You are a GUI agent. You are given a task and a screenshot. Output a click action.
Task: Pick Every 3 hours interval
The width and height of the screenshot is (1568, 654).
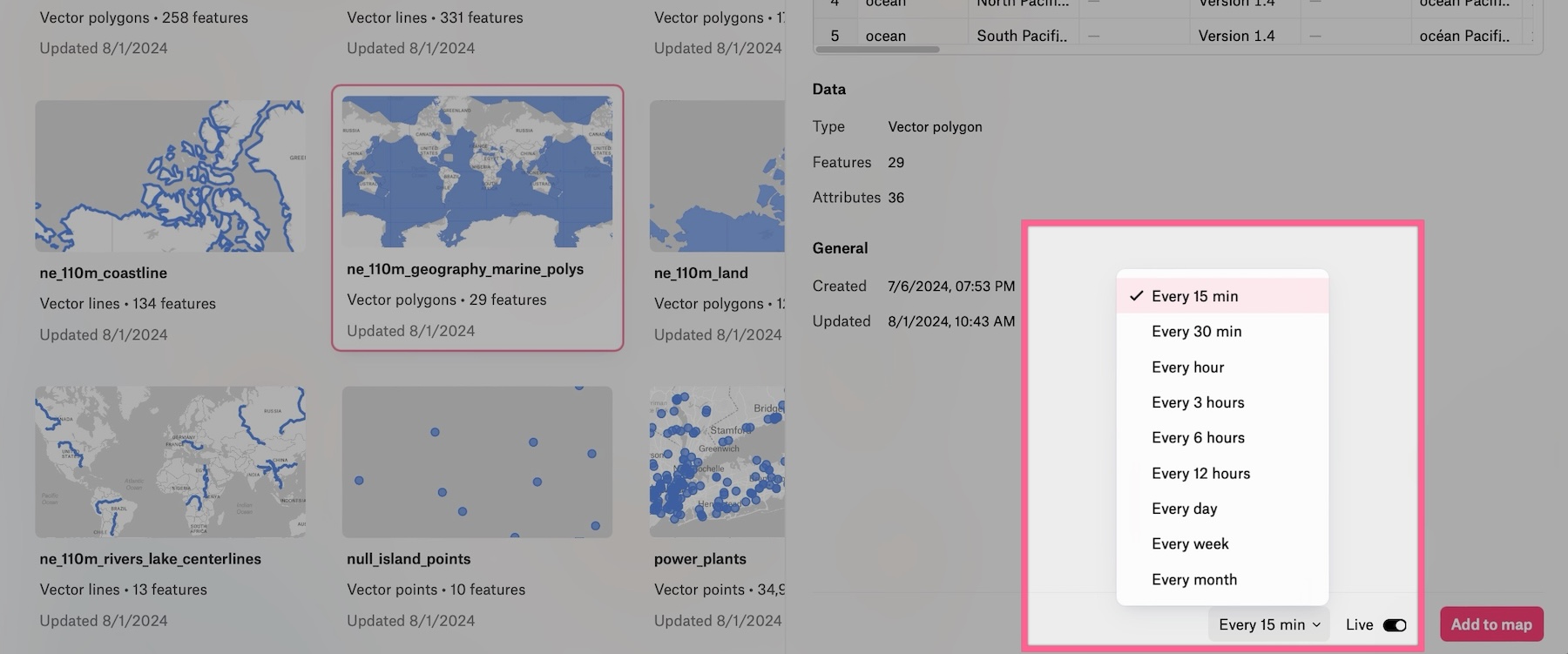[x=1222, y=402]
